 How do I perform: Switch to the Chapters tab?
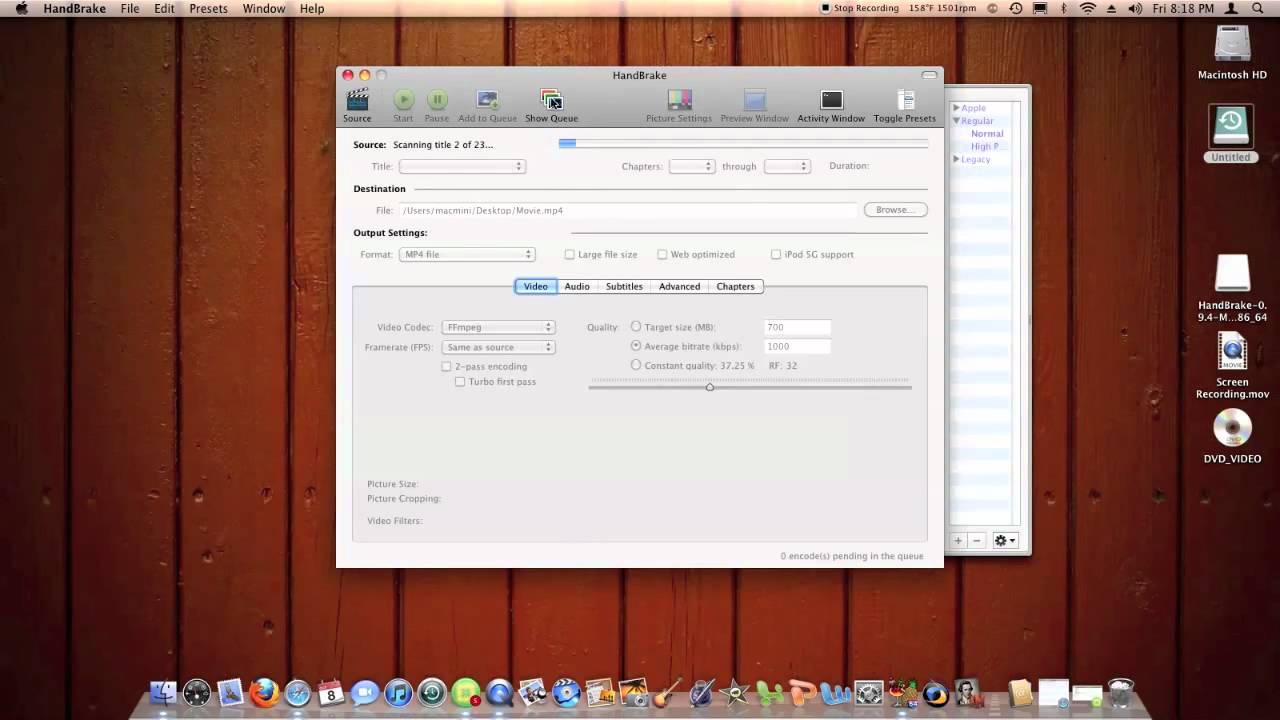pyautogui.click(x=735, y=286)
